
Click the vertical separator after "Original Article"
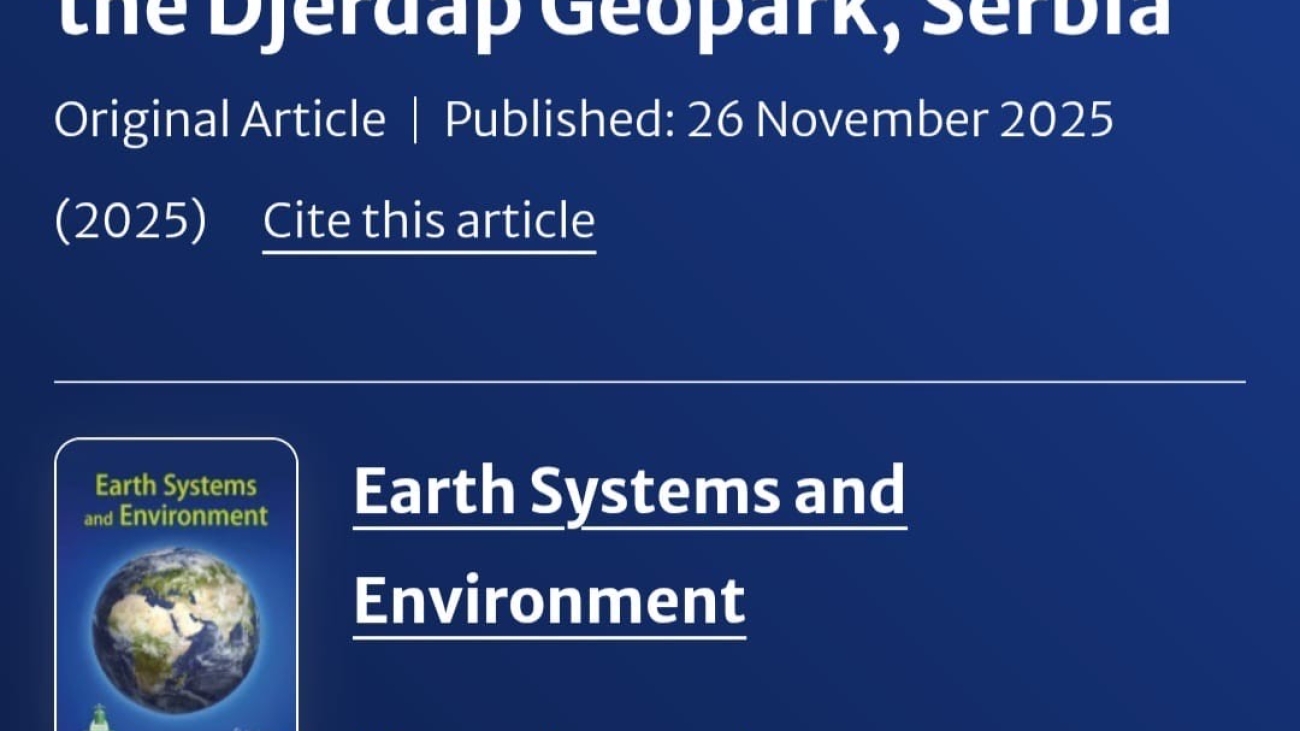415,120
